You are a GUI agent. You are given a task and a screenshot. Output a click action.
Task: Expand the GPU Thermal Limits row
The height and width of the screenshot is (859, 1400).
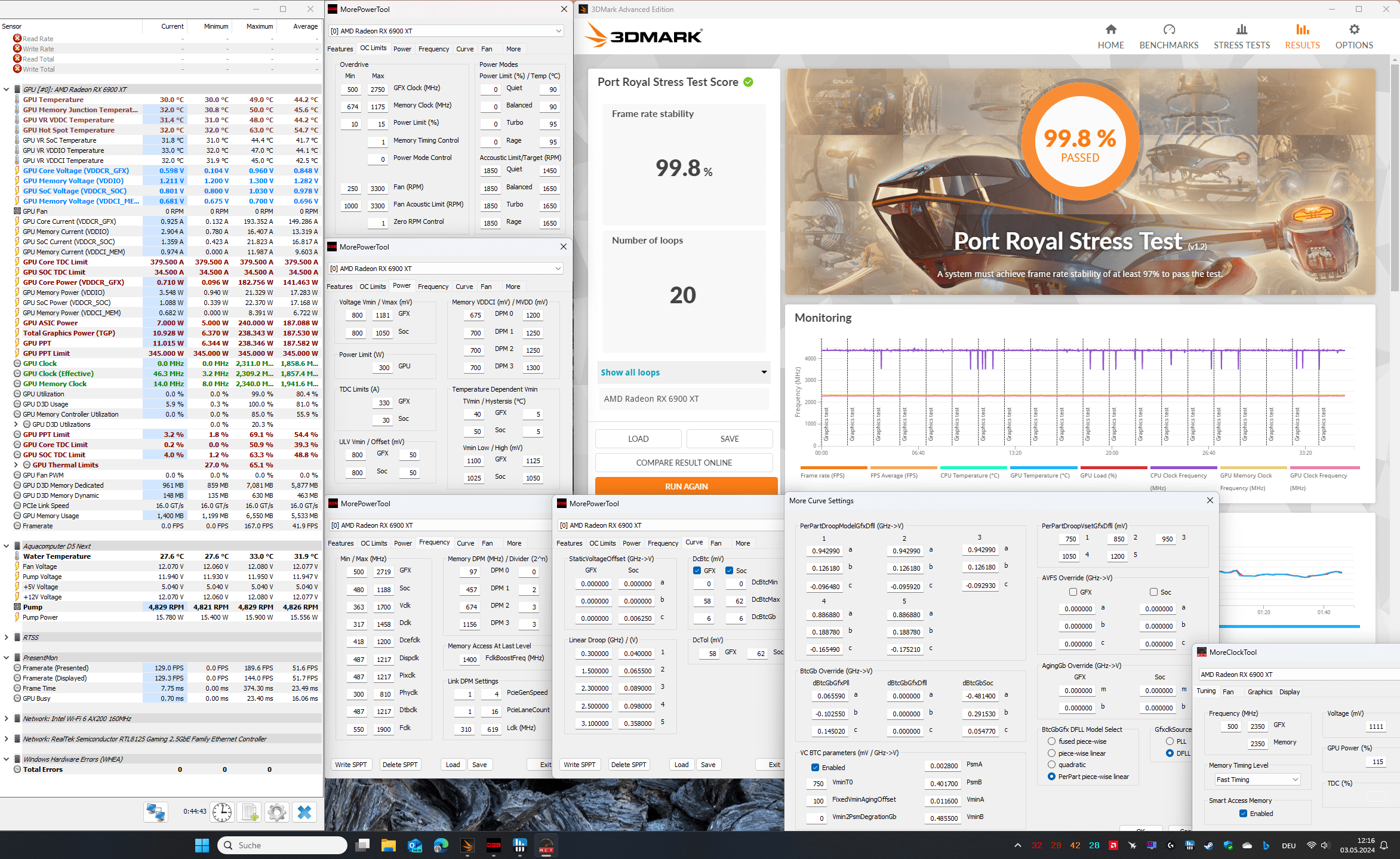[x=16, y=465]
